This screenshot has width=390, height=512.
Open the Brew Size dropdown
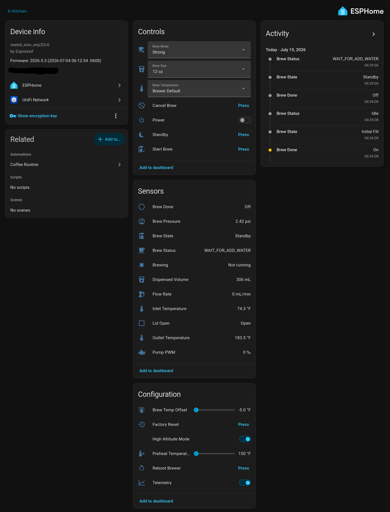[199, 69]
